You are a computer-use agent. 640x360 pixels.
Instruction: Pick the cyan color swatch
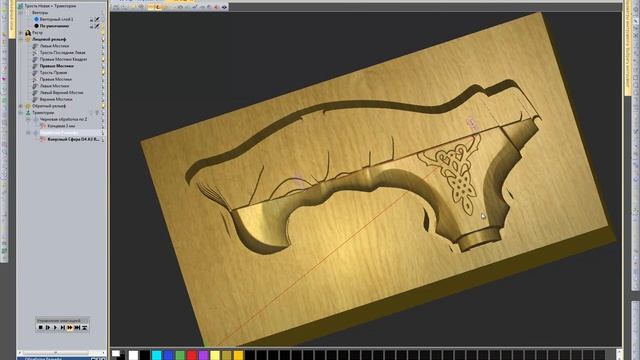coord(157,355)
